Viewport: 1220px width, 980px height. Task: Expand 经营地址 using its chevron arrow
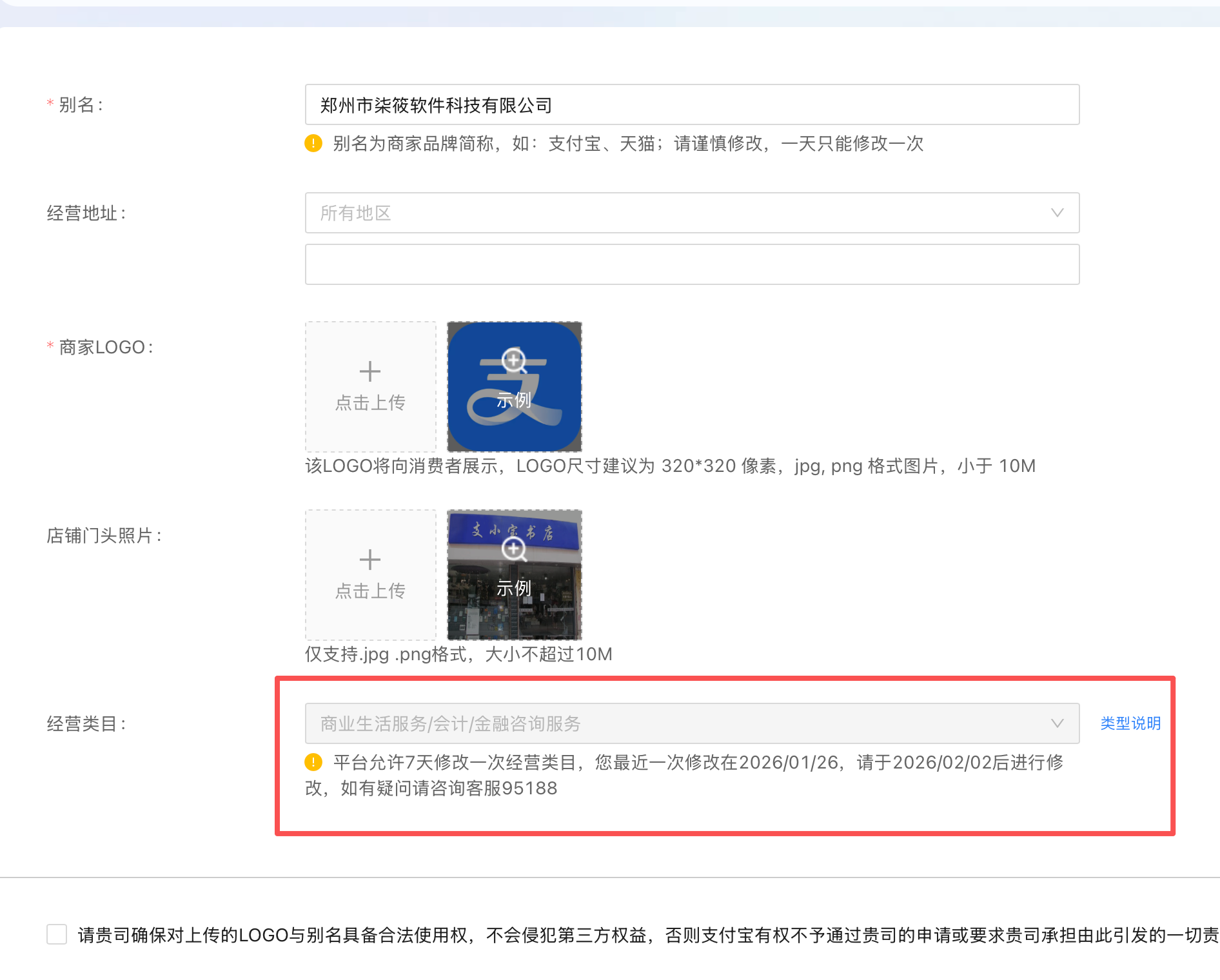coord(1057,213)
